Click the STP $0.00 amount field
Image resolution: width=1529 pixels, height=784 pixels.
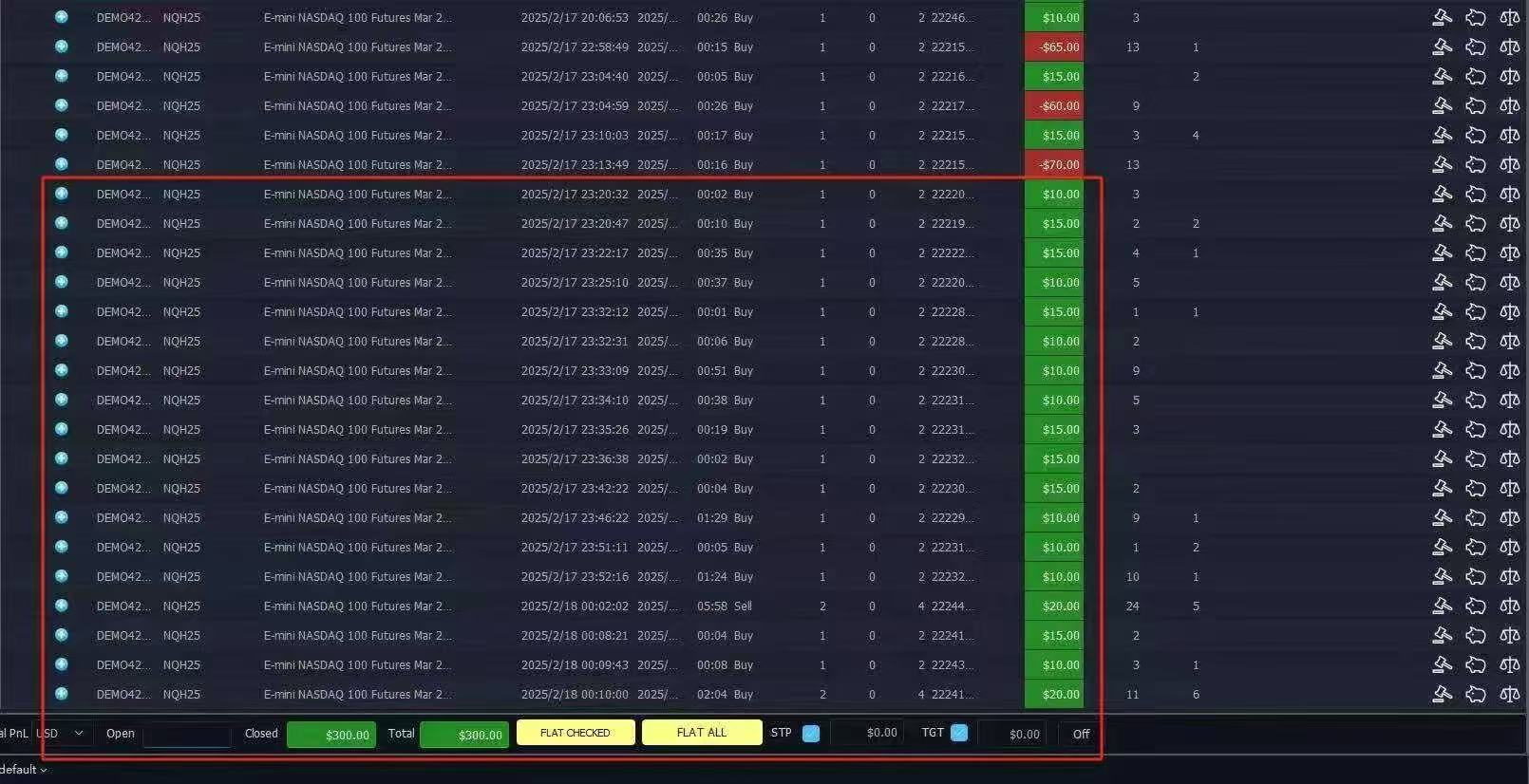click(x=868, y=733)
